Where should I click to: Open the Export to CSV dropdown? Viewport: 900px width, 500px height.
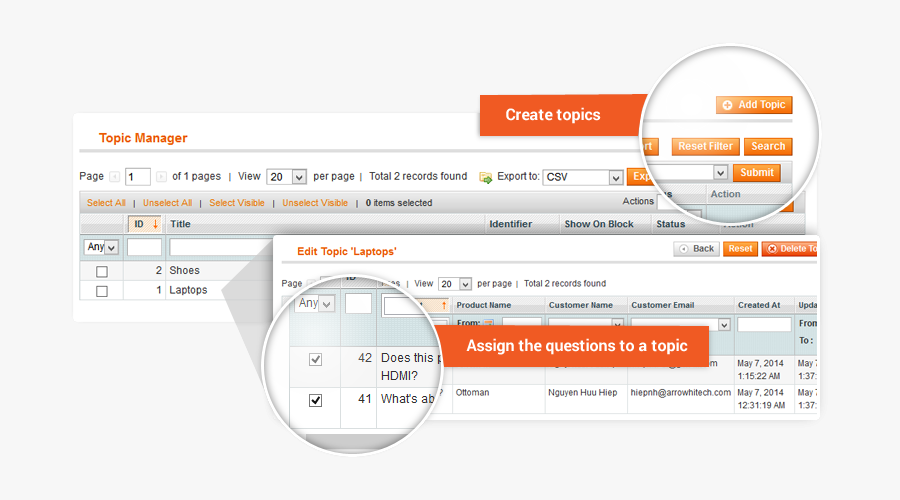point(583,177)
